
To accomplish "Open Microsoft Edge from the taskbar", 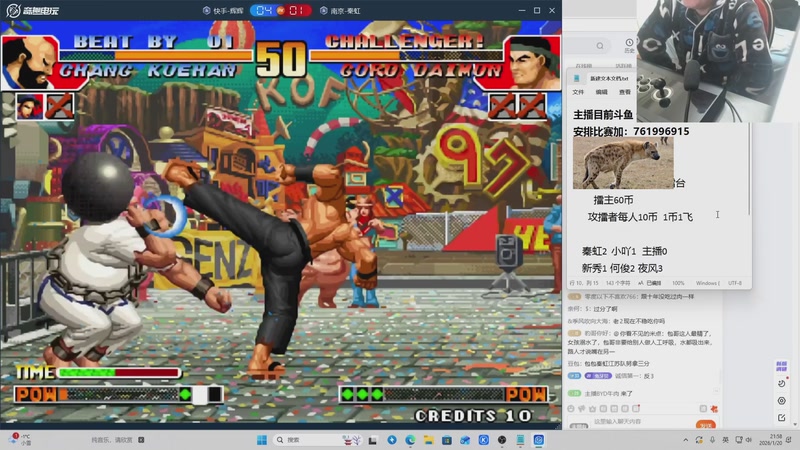I will [410, 440].
